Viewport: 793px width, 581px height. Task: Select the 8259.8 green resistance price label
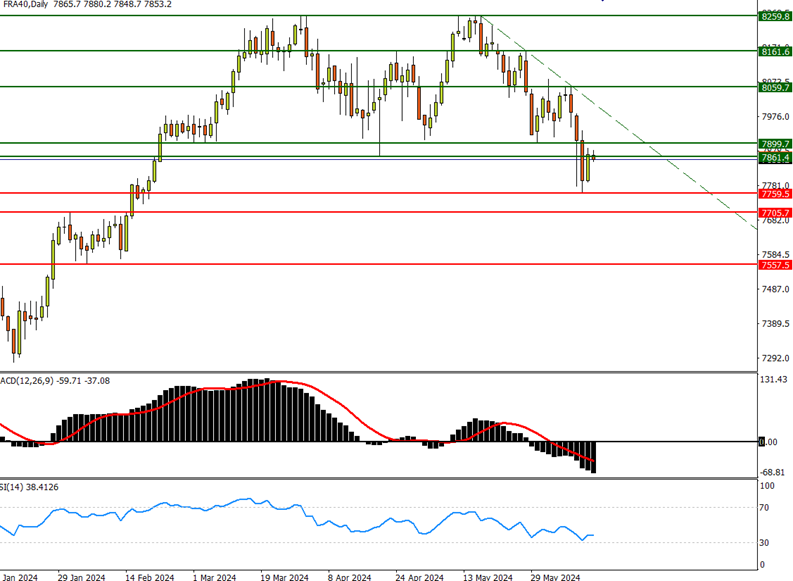click(775, 16)
